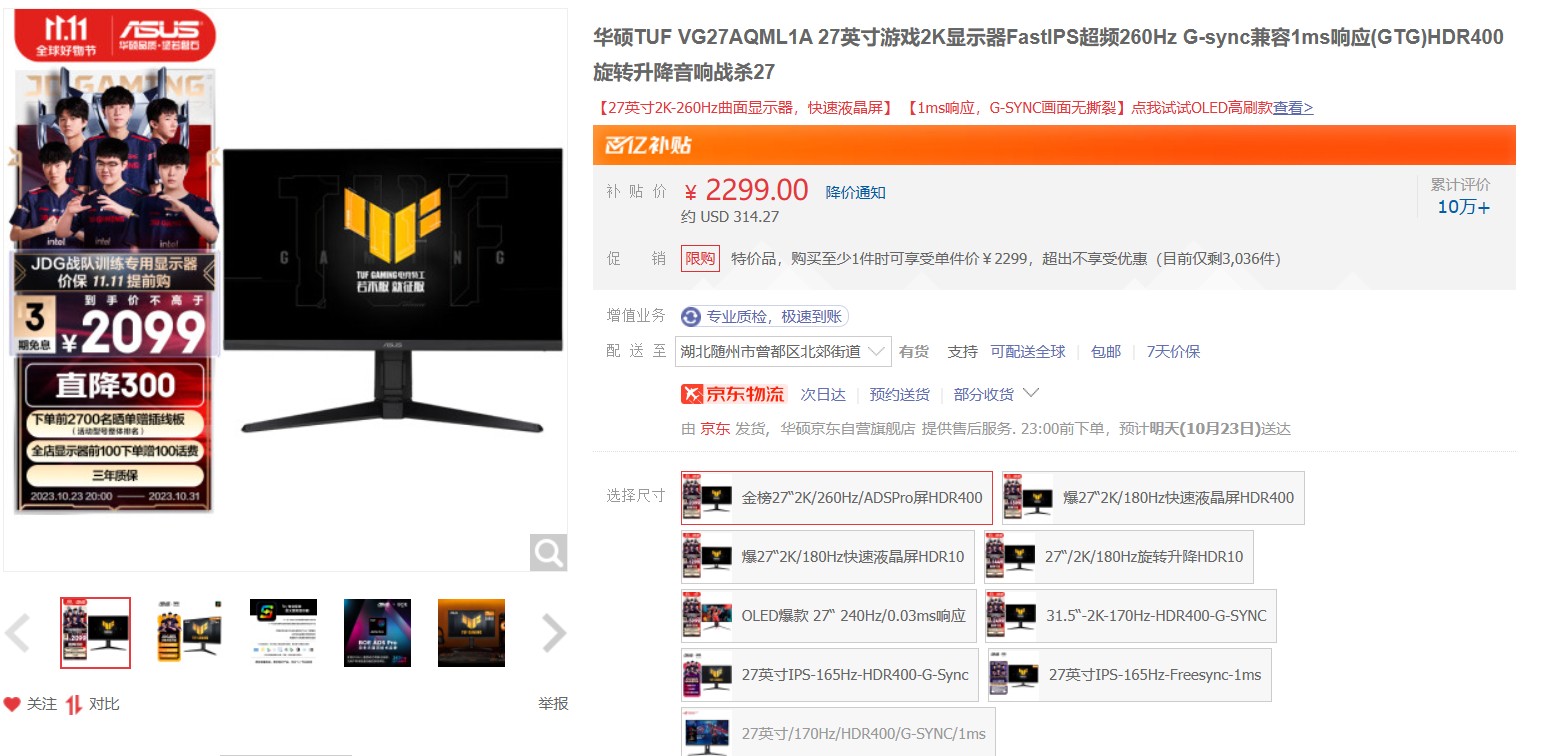
Task: Click the 增值业务 label
Action: point(636,316)
